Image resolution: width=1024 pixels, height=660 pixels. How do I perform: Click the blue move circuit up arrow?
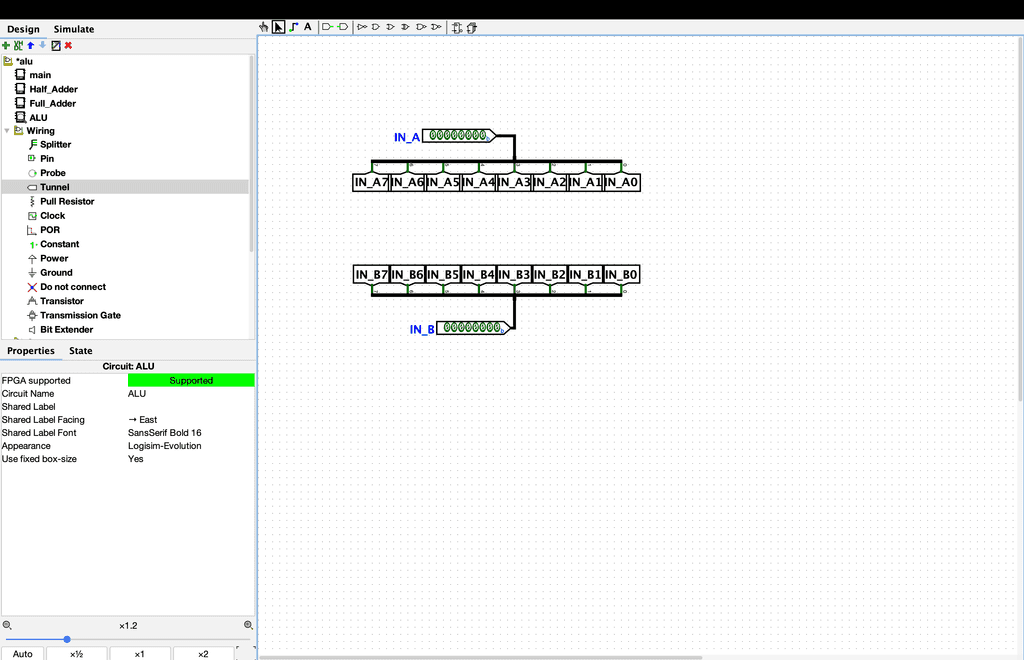(x=30, y=45)
